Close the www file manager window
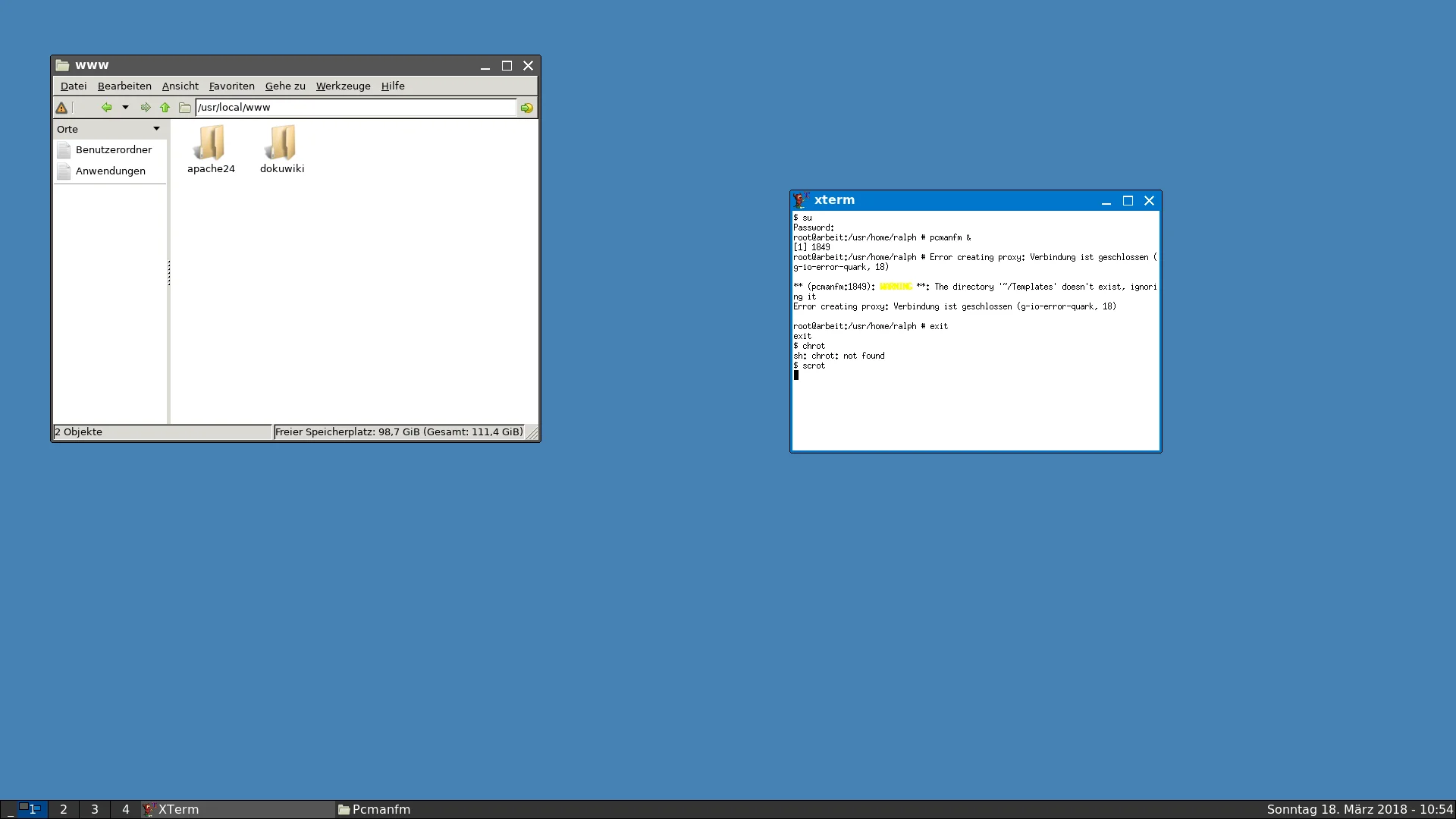This screenshot has width=1456, height=819. click(529, 66)
